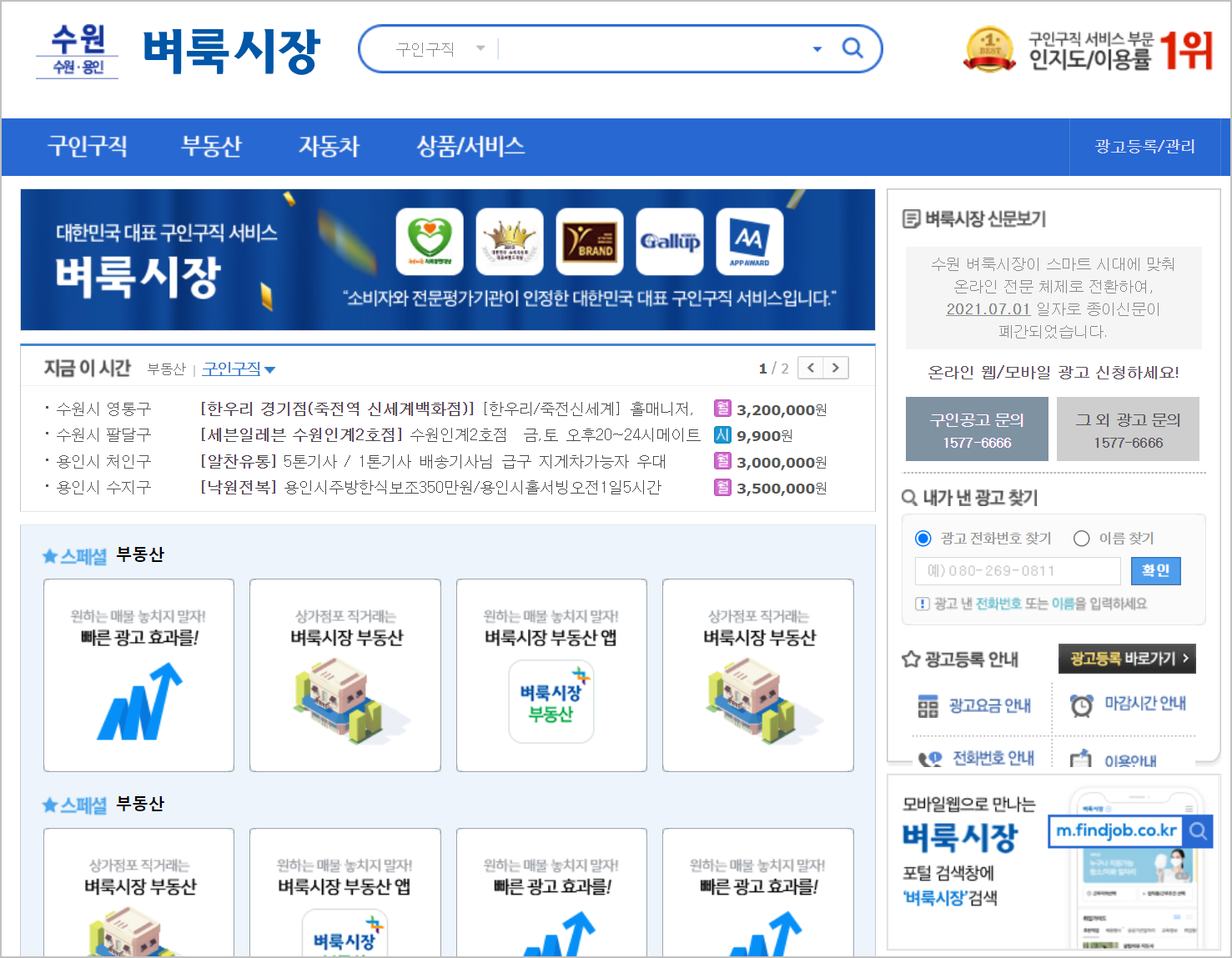1232x958 pixels.
Task: Select the 구인구직 tab with arrow
Action: click(x=239, y=369)
